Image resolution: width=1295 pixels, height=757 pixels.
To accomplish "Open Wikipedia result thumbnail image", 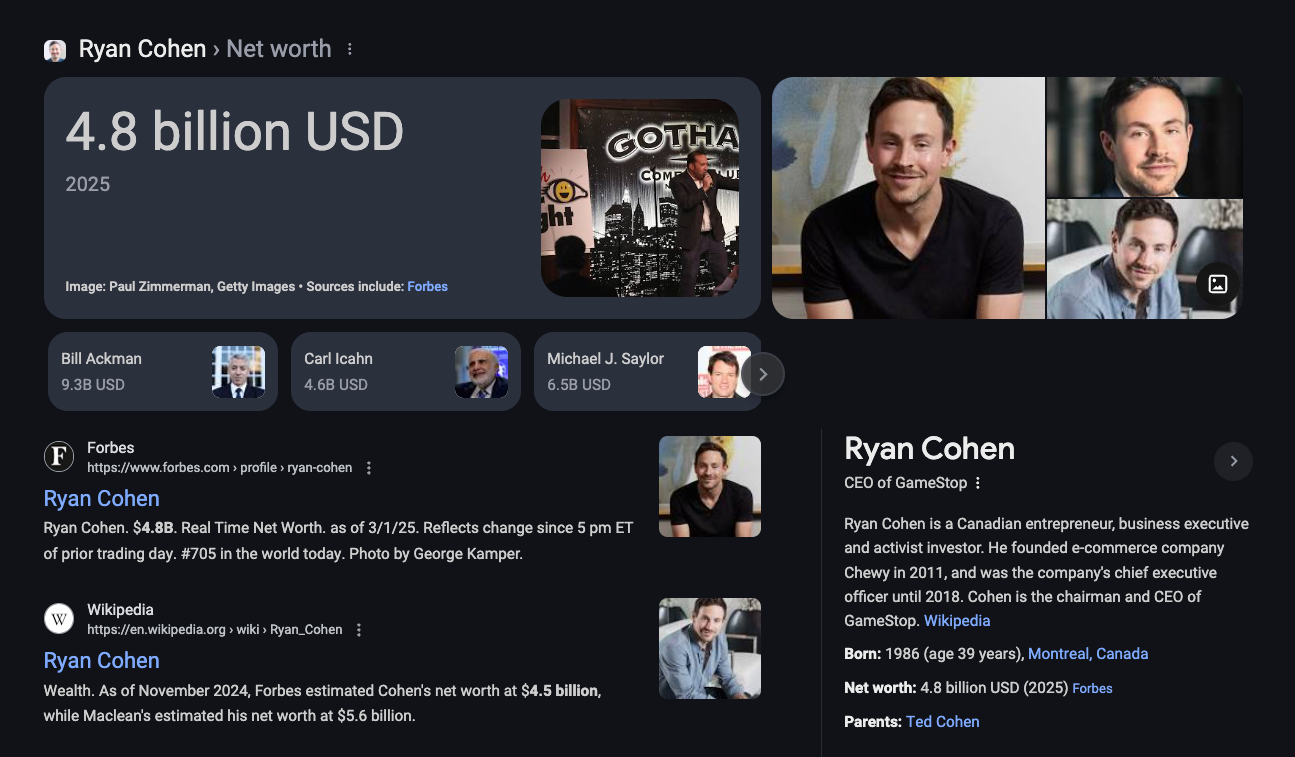I will click(710, 648).
